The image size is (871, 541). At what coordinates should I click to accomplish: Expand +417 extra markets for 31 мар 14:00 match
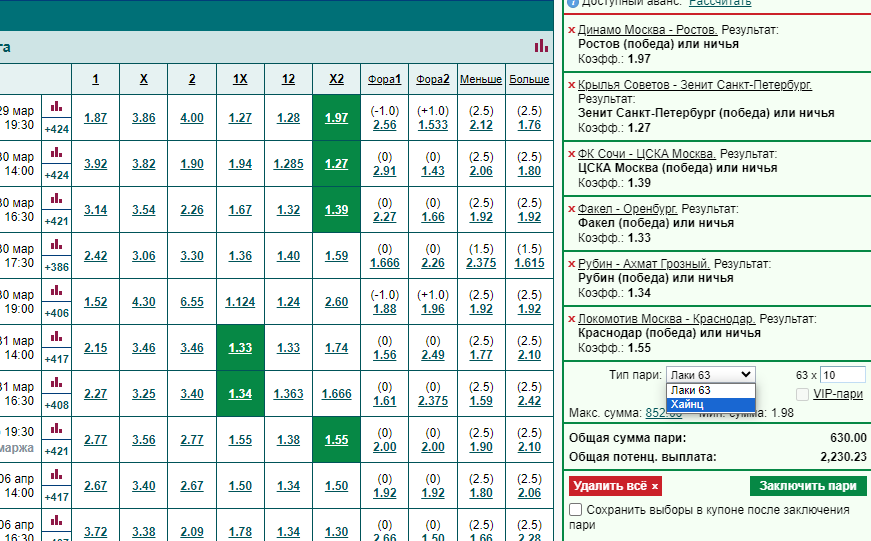(x=57, y=359)
